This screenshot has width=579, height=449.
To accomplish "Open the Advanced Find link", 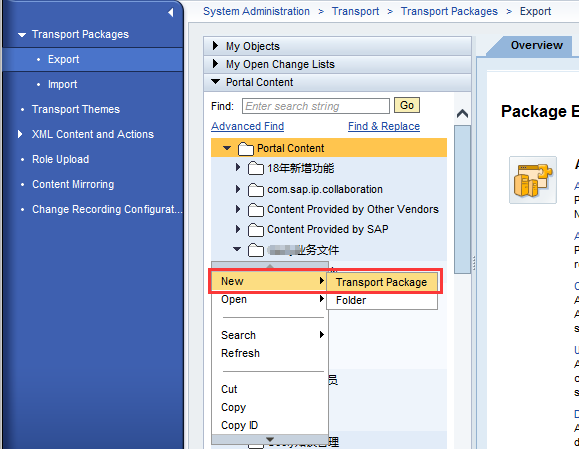I will (247, 126).
